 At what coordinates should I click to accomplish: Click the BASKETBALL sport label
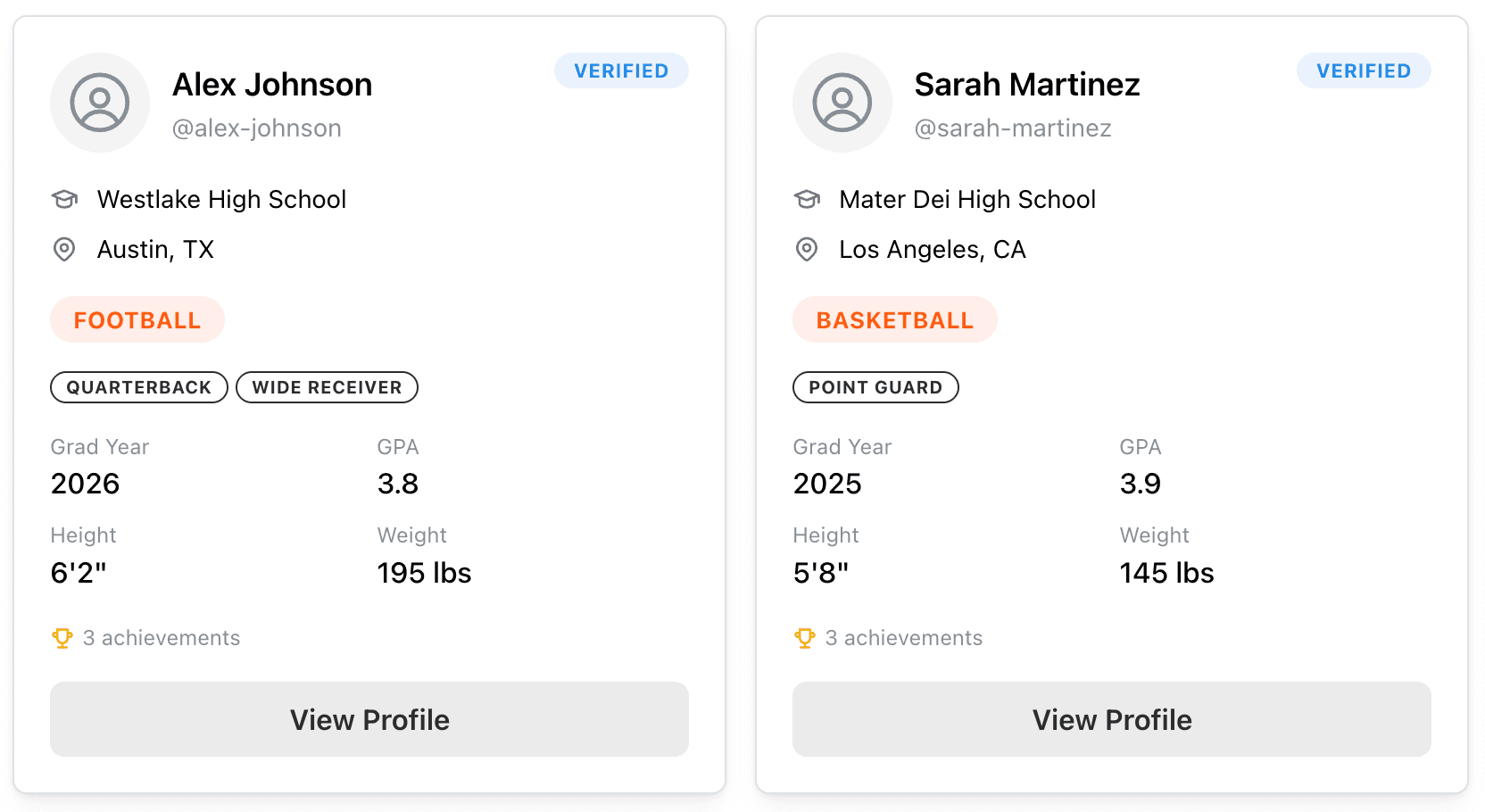click(x=894, y=319)
